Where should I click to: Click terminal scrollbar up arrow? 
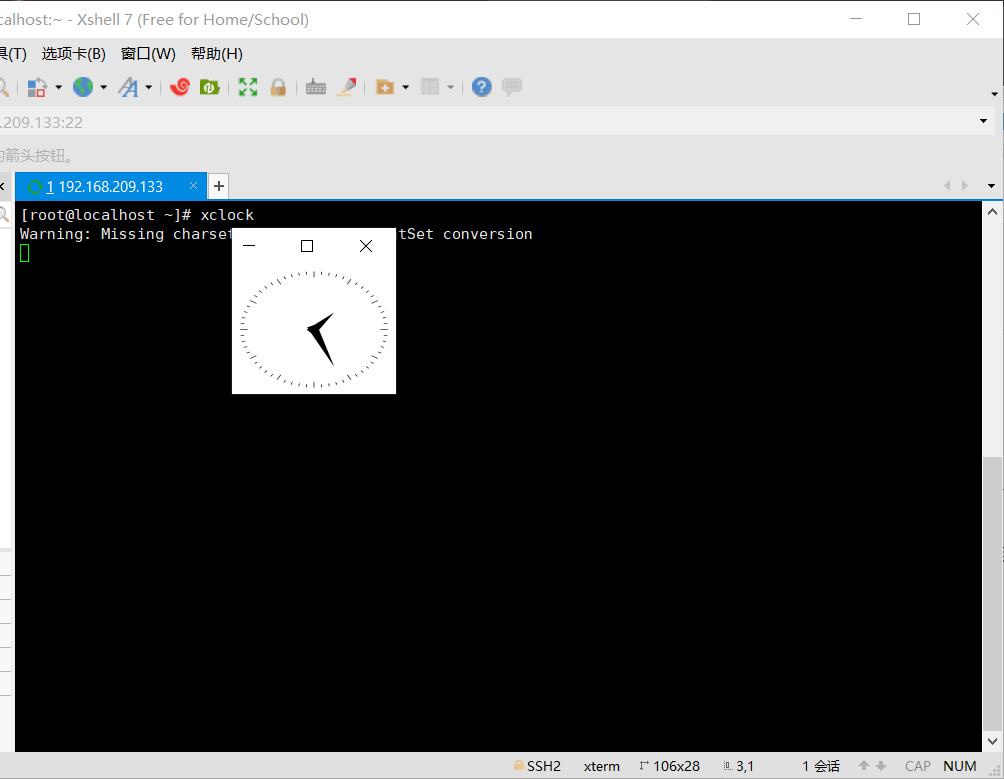tap(992, 212)
